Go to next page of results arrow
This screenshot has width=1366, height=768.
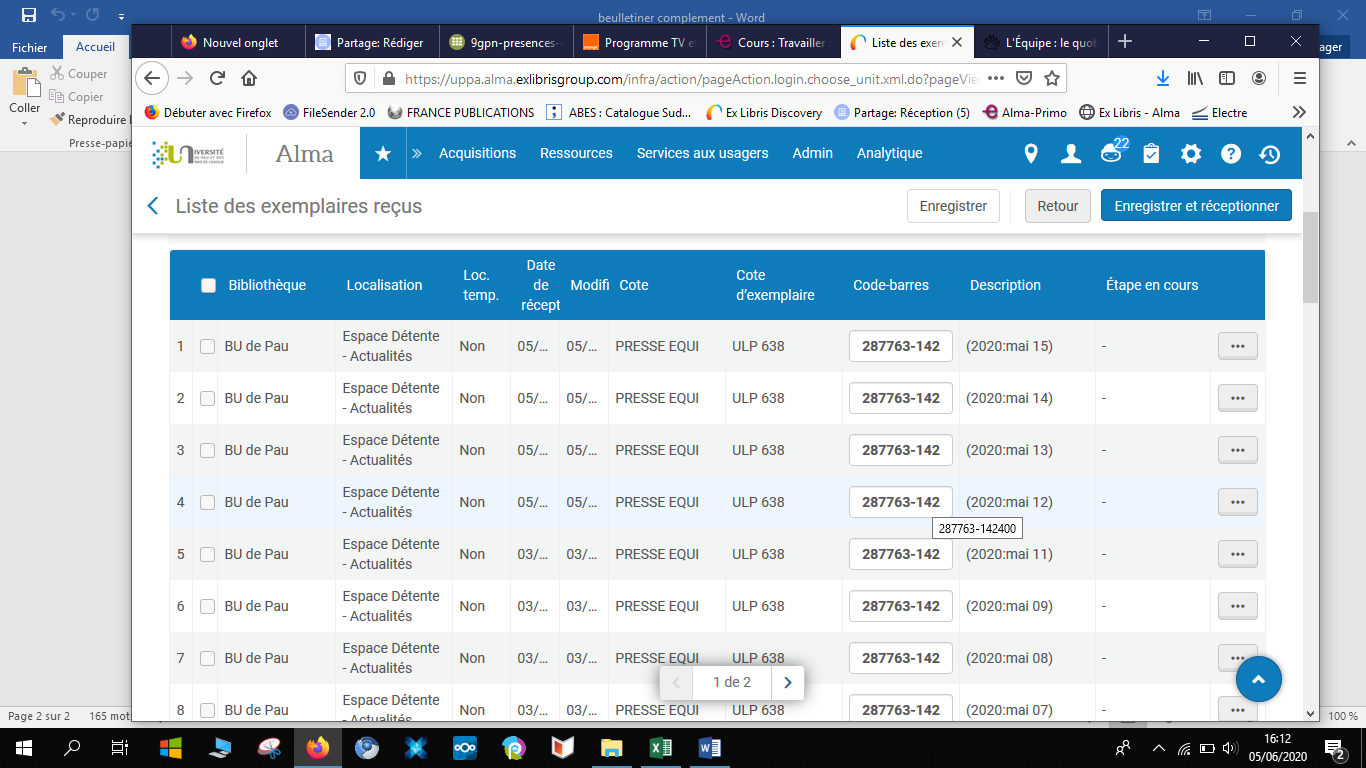[788, 682]
